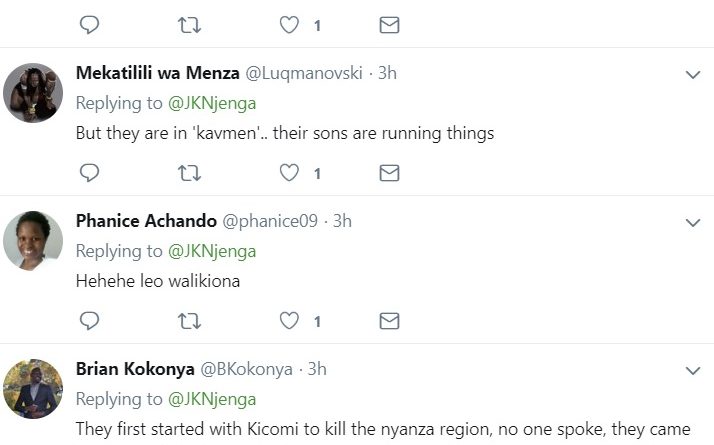Retweet 'Hehehe leo walikiona' tweet
This screenshot has height=445, width=714.
[x=189, y=321]
